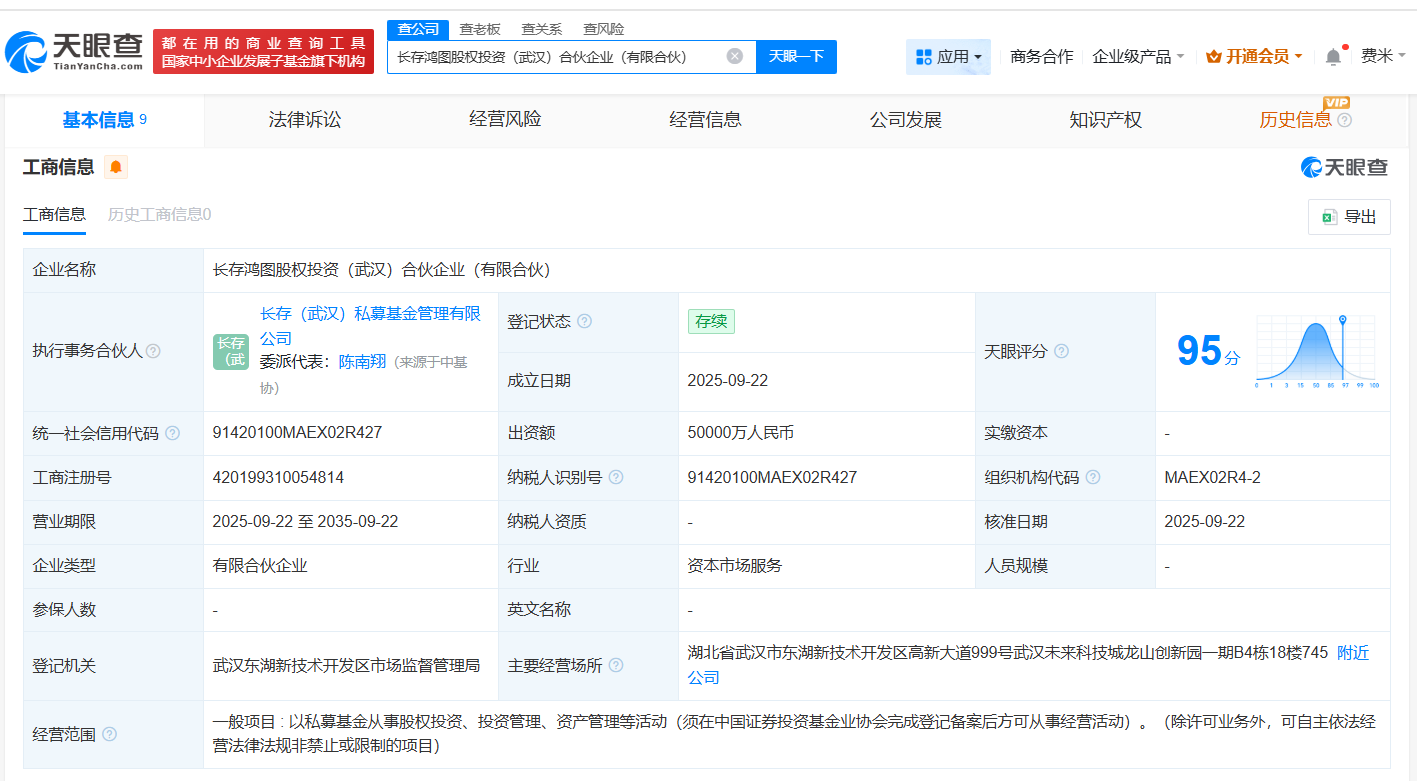Click the marker on the 95分 score gauge
Image resolution: width=1417 pixels, height=781 pixels.
pos(1342,317)
